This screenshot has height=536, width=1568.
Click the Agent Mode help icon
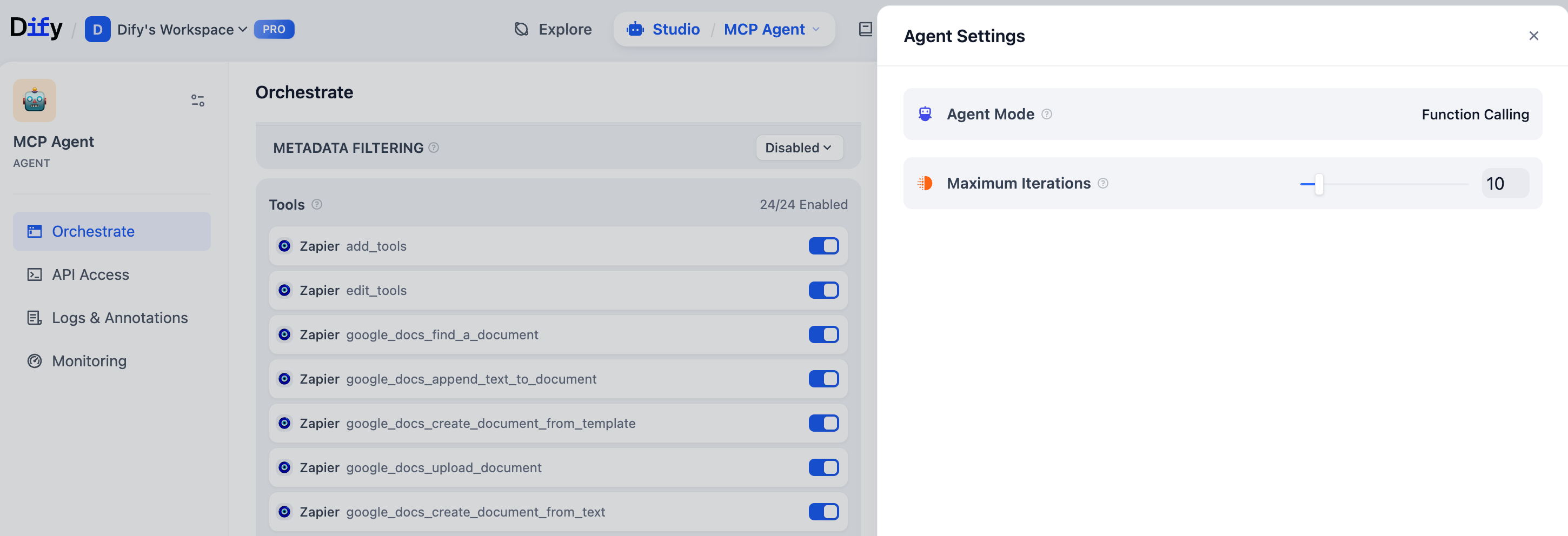click(x=1046, y=114)
